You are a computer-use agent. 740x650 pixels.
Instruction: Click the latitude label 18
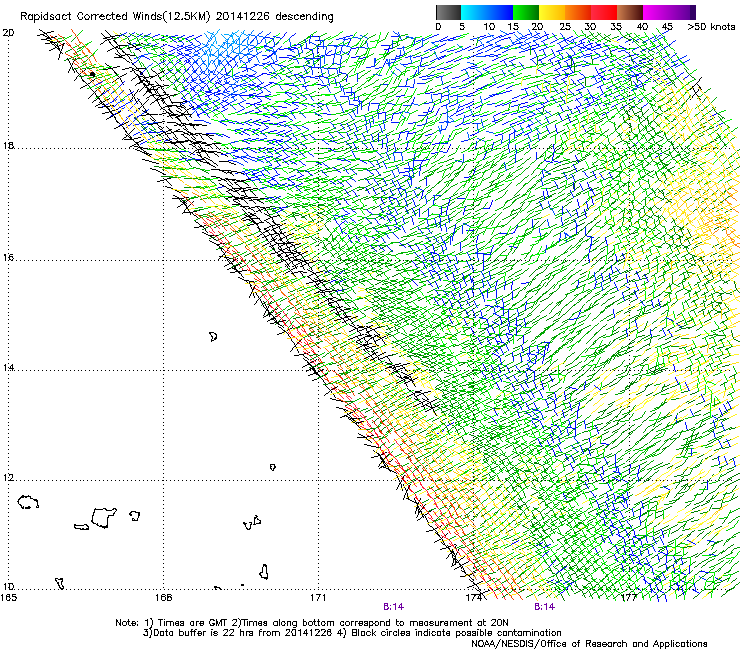[8, 146]
